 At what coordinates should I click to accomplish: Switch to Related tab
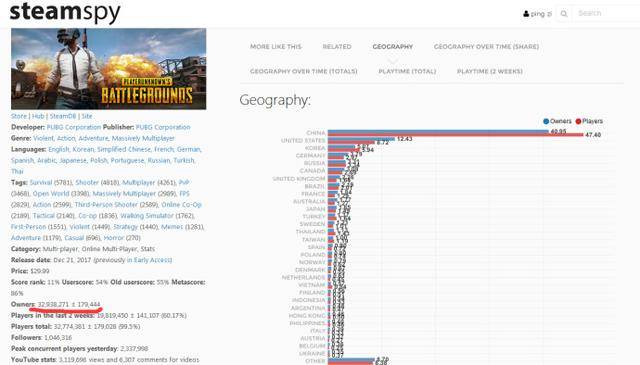pyautogui.click(x=337, y=47)
